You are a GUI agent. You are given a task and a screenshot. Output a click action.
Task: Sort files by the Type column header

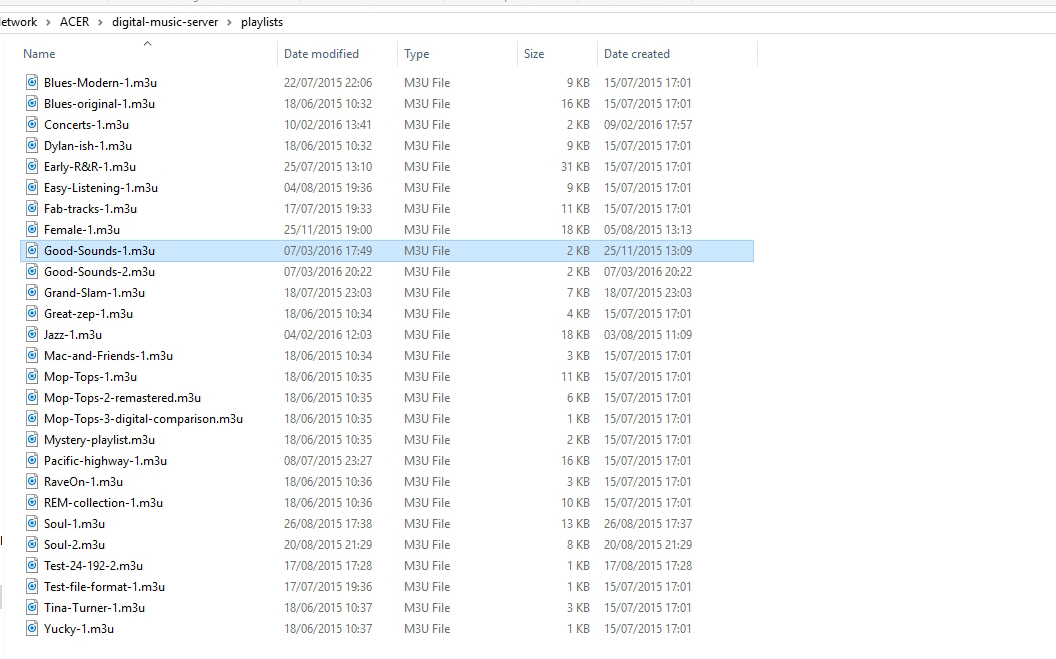[415, 53]
